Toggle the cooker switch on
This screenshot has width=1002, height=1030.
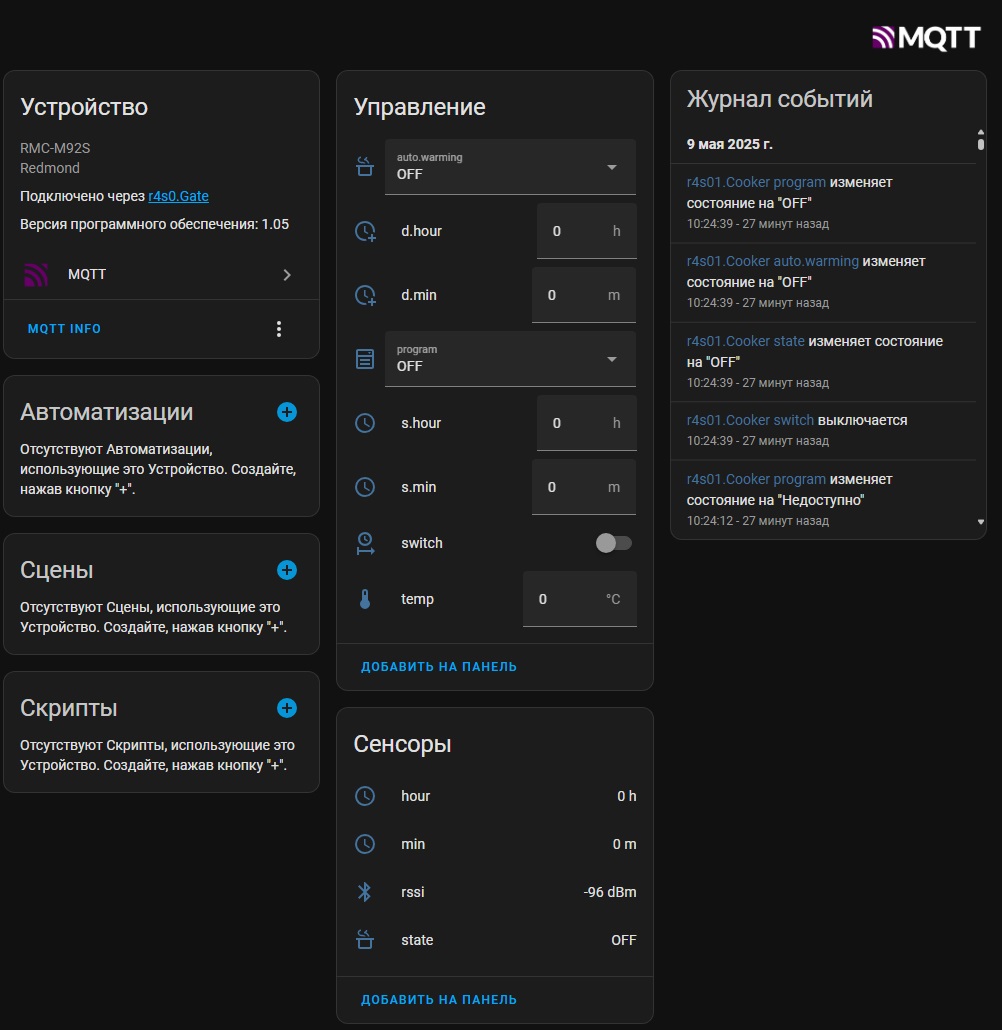coord(614,543)
